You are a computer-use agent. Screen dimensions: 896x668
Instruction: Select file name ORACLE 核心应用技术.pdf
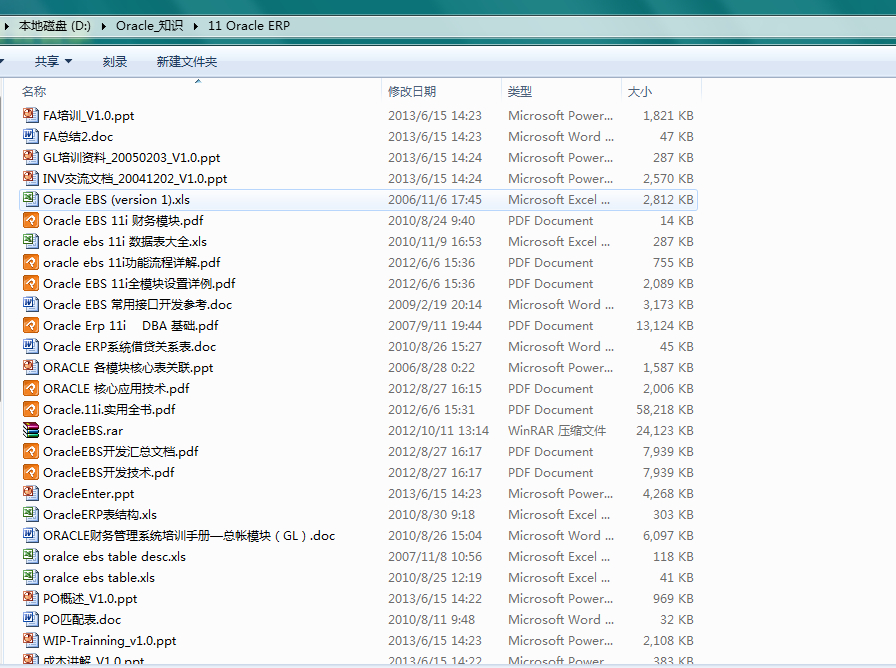[116, 389]
